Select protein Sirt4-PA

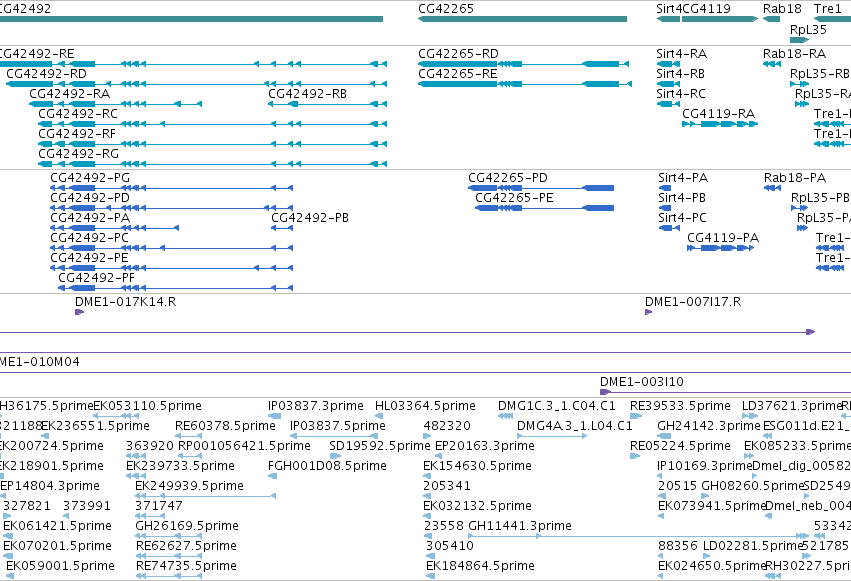tap(665, 188)
